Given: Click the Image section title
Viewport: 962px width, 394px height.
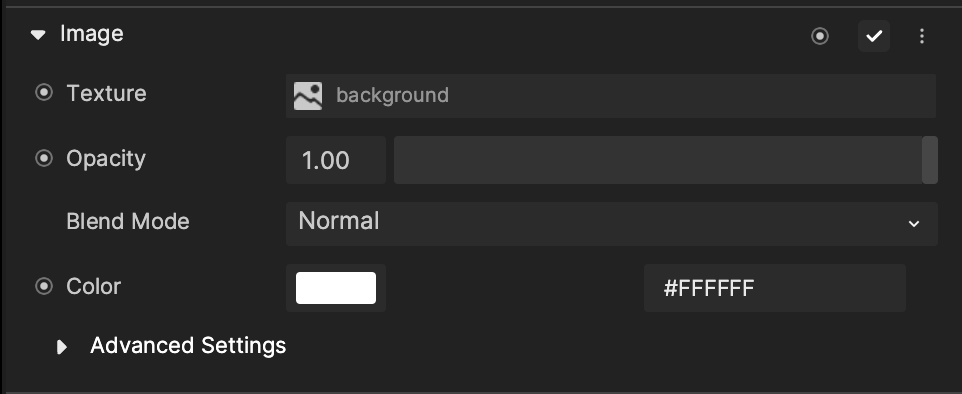Looking at the screenshot, I should pyautogui.click(x=91, y=34).
